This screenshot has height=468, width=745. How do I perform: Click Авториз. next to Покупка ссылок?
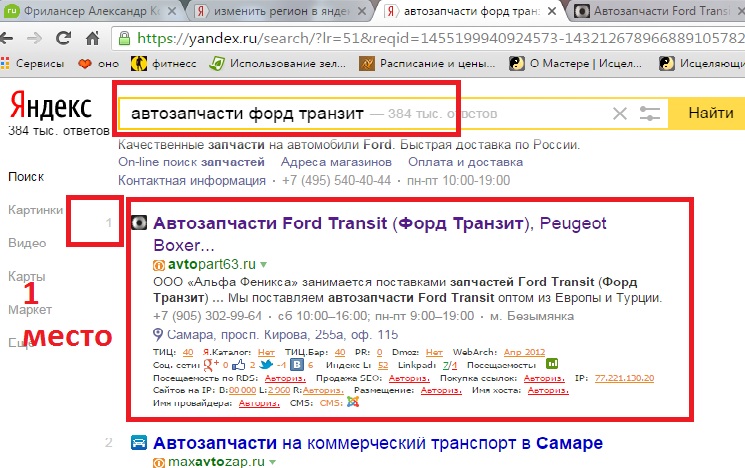(x=544, y=378)
